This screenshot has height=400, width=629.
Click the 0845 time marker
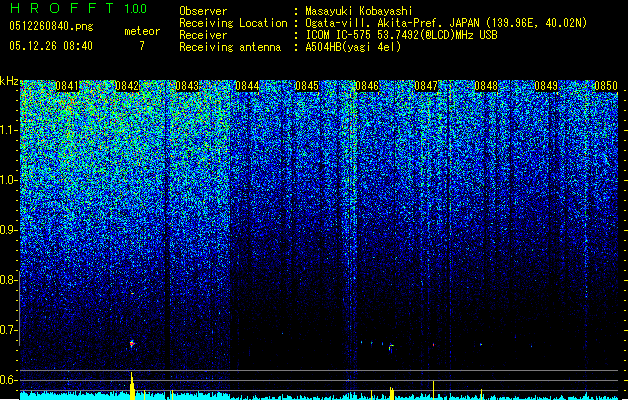pos(307,86)
